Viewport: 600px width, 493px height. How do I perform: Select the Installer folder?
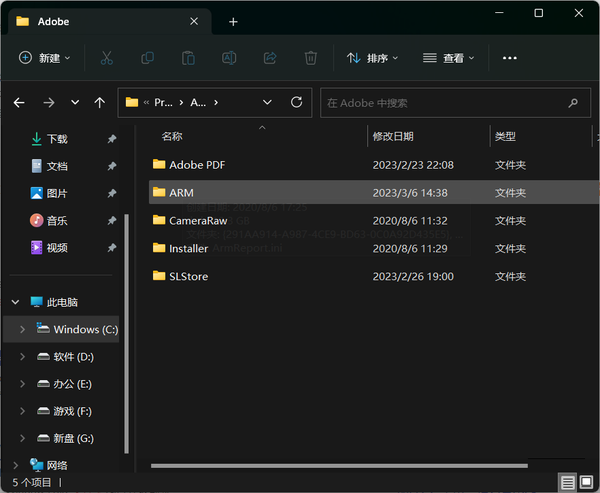tap(373, 249)
